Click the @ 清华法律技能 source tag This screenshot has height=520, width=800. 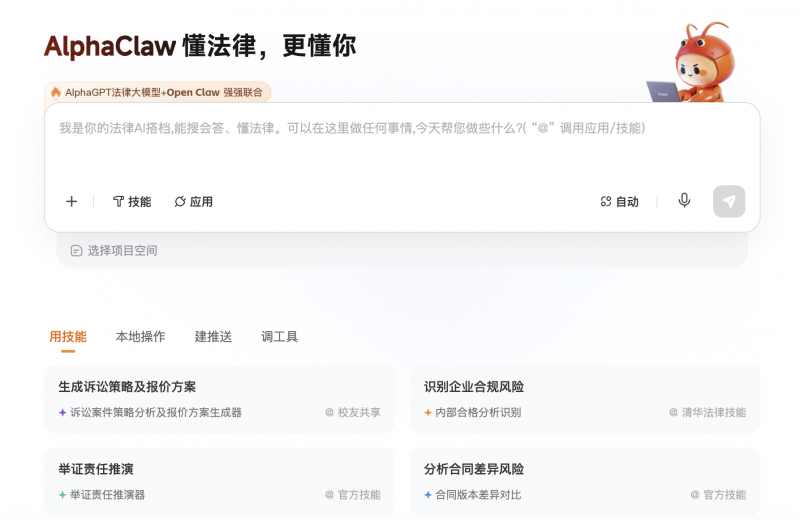(707, 412)
